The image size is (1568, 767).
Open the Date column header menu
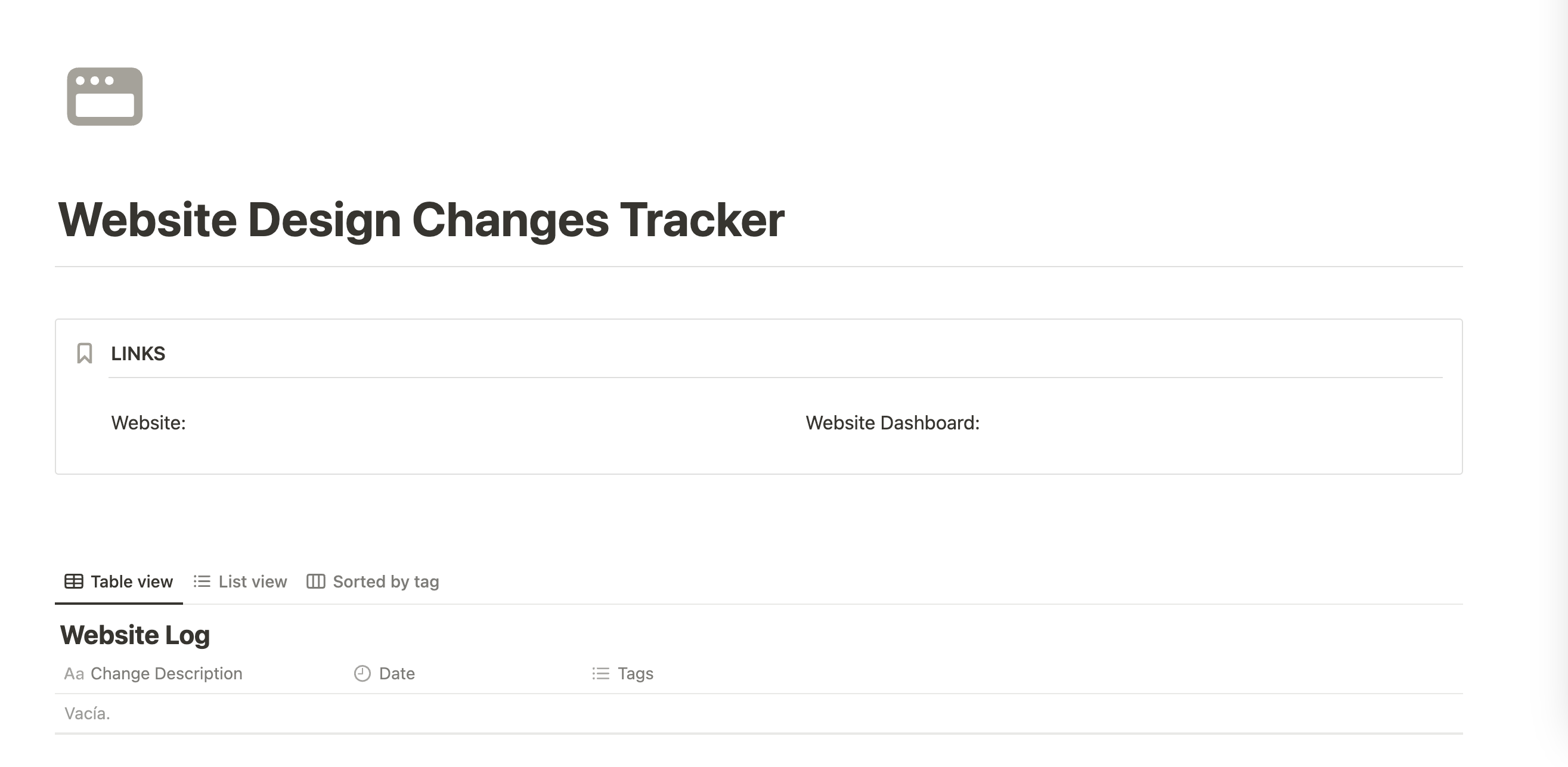[397, 673]
